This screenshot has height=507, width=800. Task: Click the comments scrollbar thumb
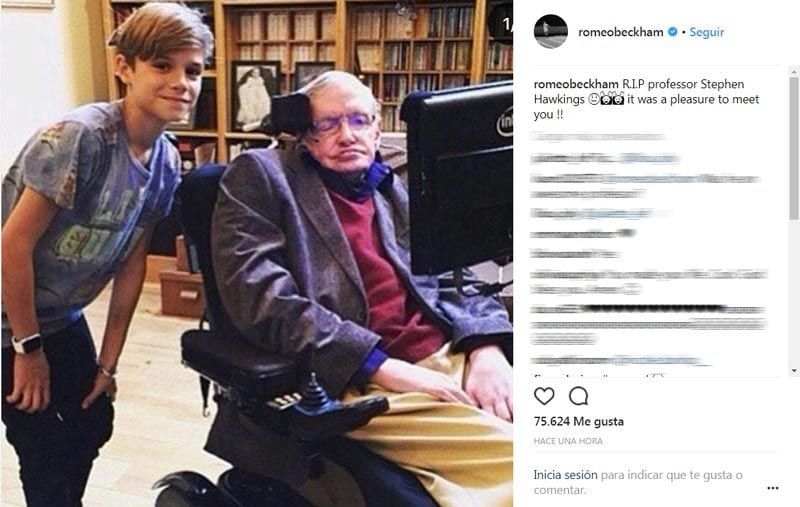tap(793, 148)
